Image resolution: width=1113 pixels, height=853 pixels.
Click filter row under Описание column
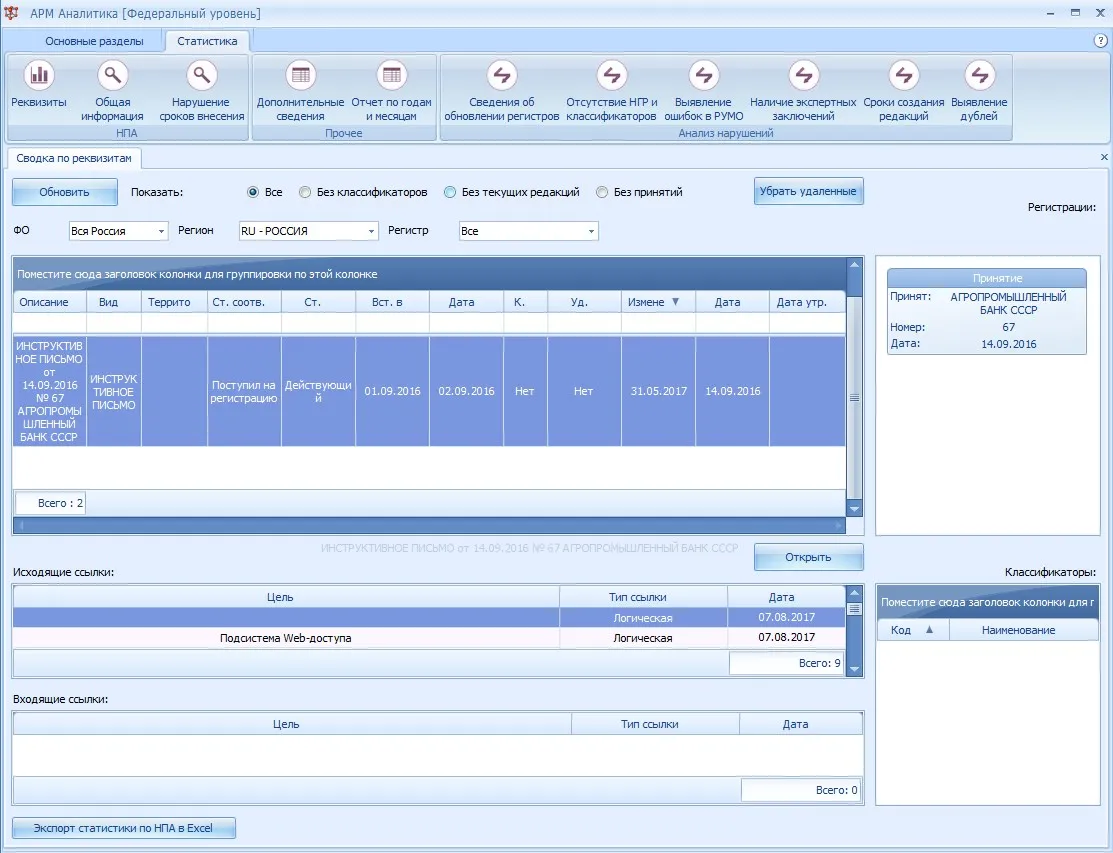[x=50, y=324]
